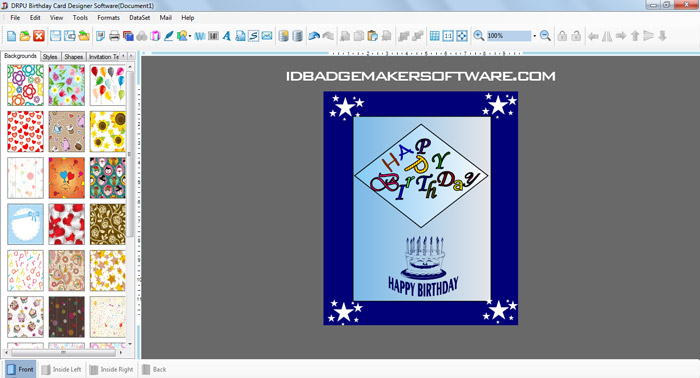
Task: Switch to the Inside Left page
Action: pos(62,370)
